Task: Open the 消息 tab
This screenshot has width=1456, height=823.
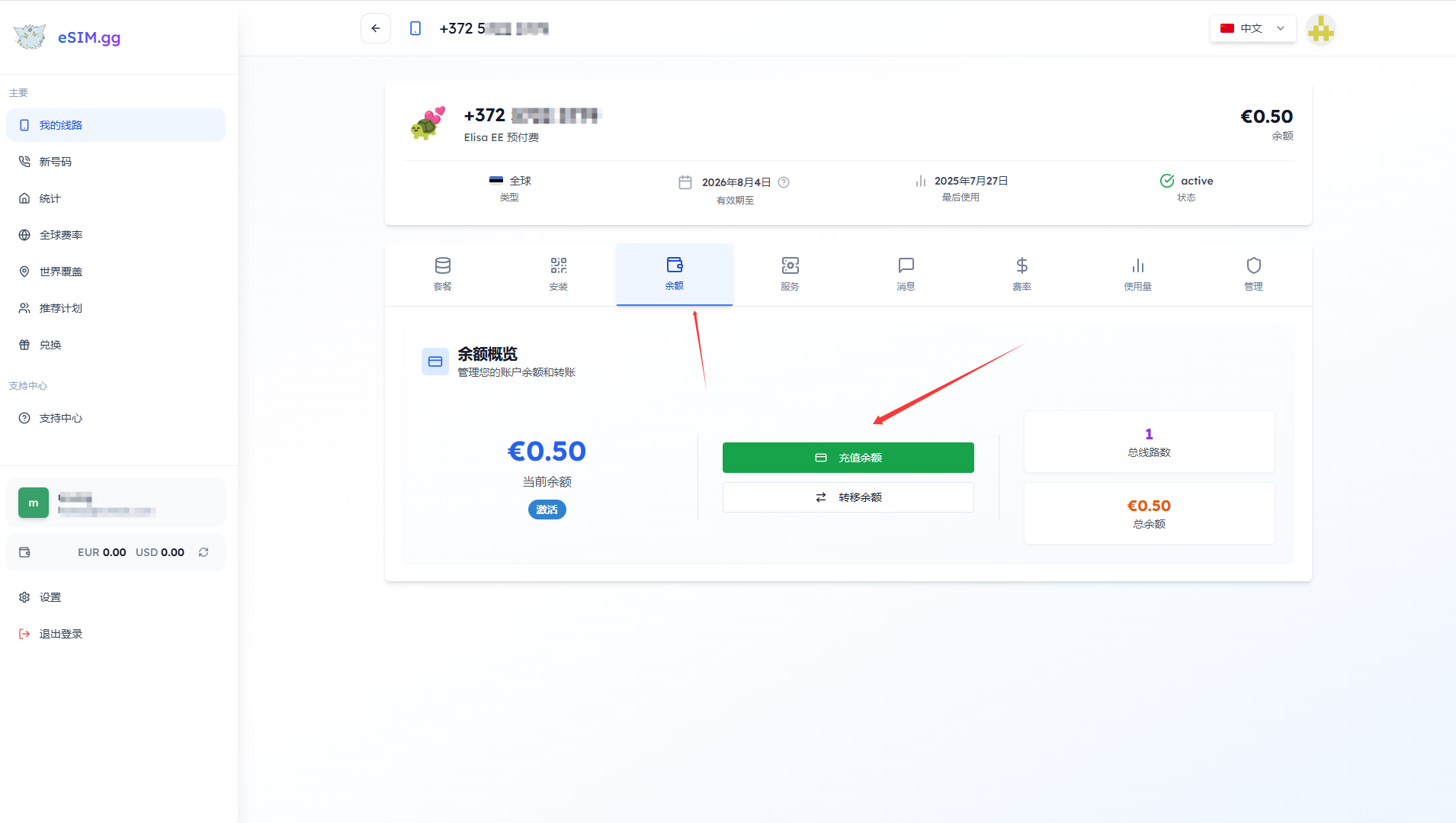Action: point(906,274)
